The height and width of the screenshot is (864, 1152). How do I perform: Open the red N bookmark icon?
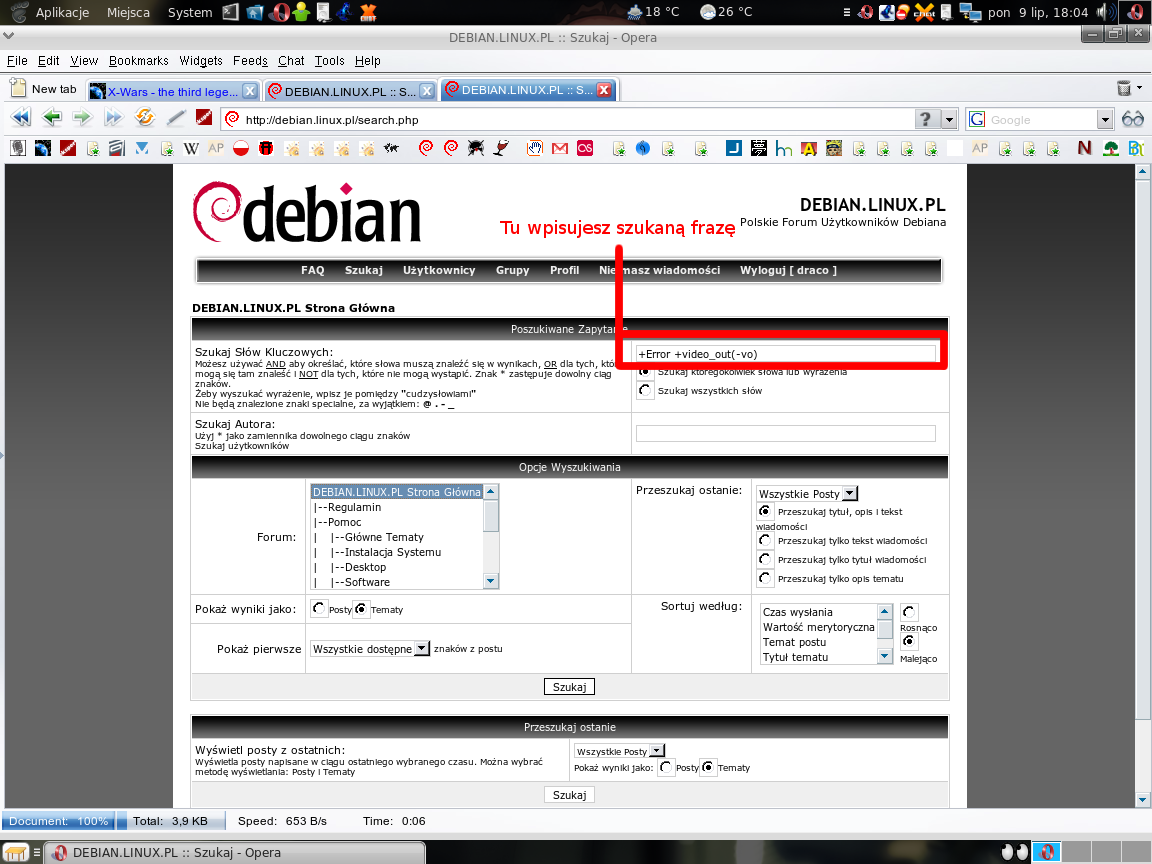click(x=1084, y=148)
